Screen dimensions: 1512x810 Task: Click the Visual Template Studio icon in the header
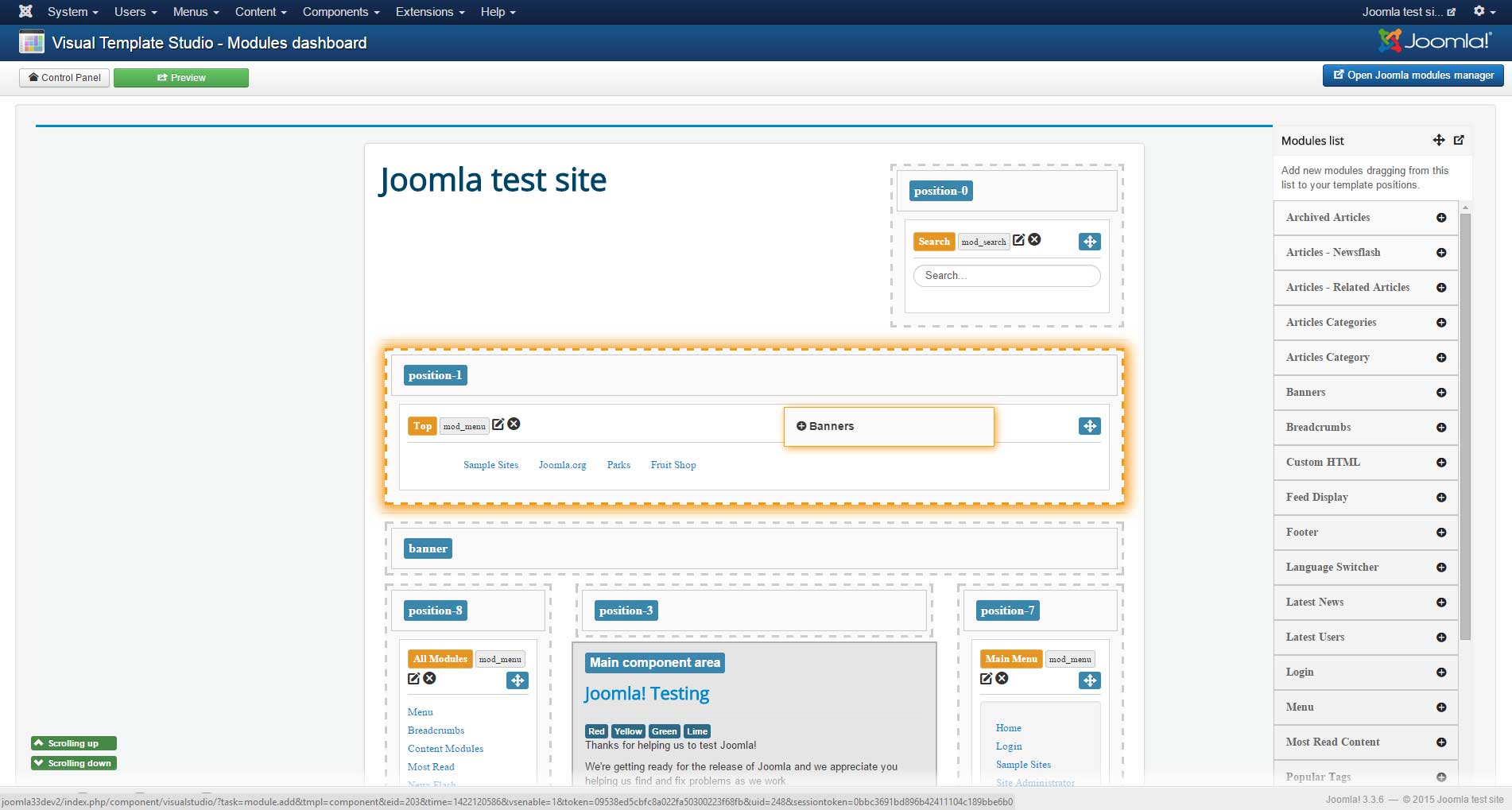(x=32, y=42)
